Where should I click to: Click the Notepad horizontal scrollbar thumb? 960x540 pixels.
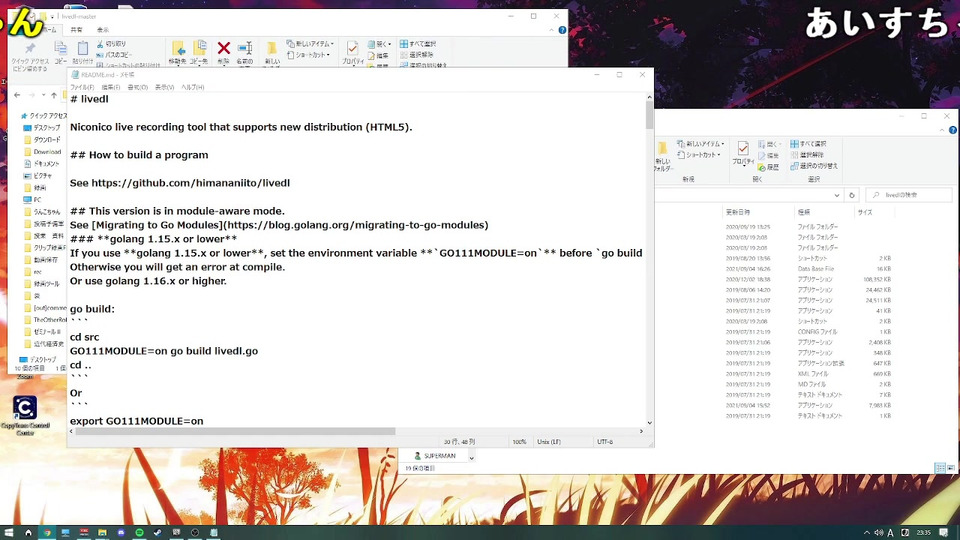(x=235, y=432)
